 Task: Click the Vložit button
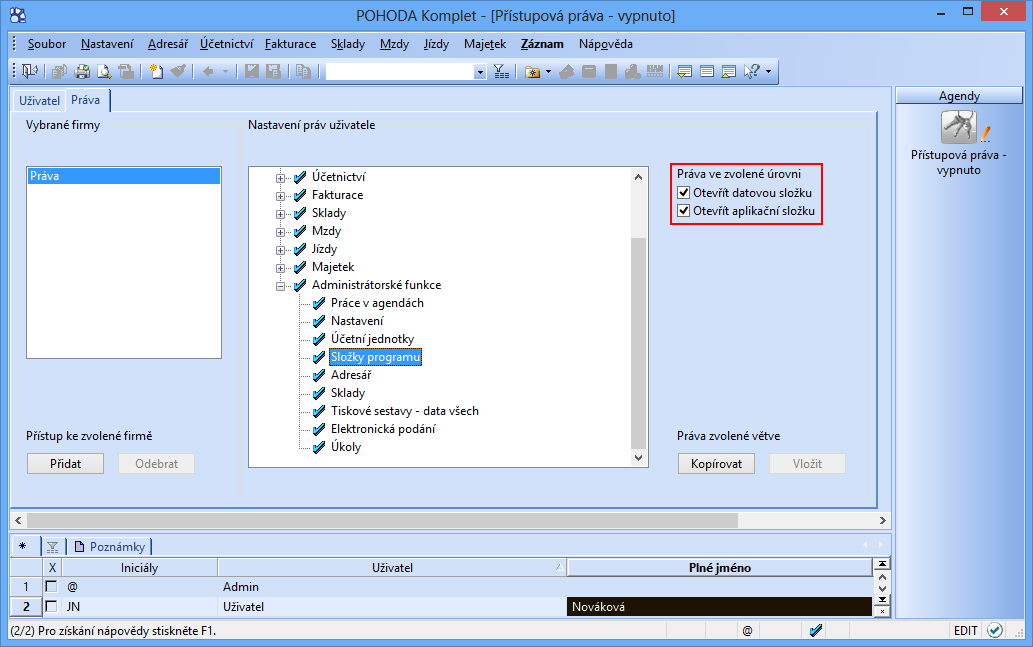pyautogui.click(x=807, y=464)
